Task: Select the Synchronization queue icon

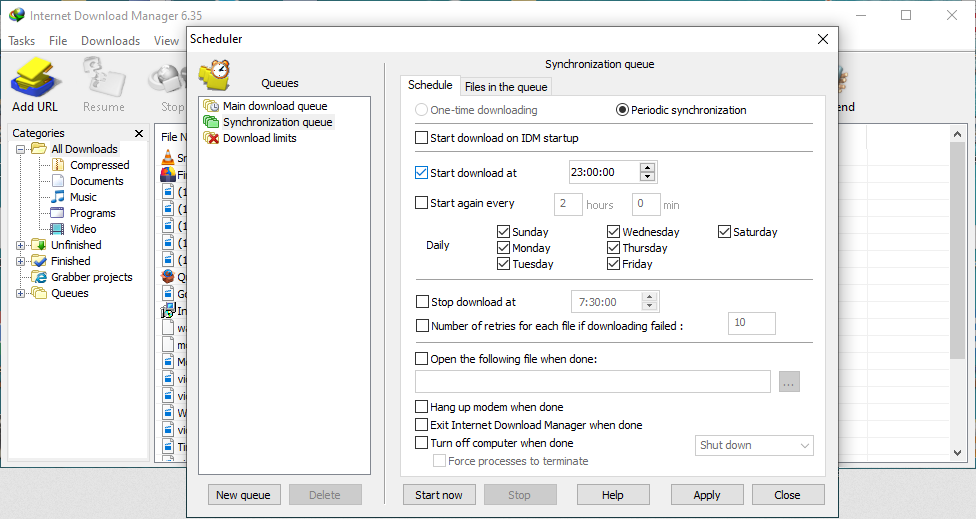Action: 211,122
